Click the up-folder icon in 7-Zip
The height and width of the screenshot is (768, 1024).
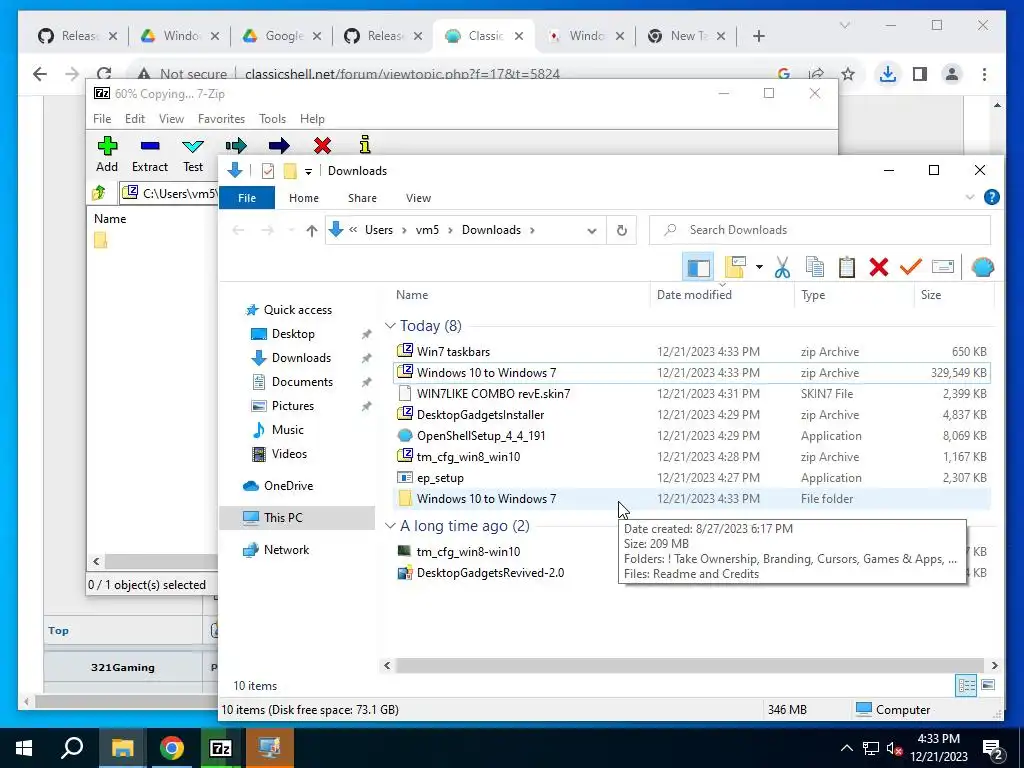(x=99, y=193)
